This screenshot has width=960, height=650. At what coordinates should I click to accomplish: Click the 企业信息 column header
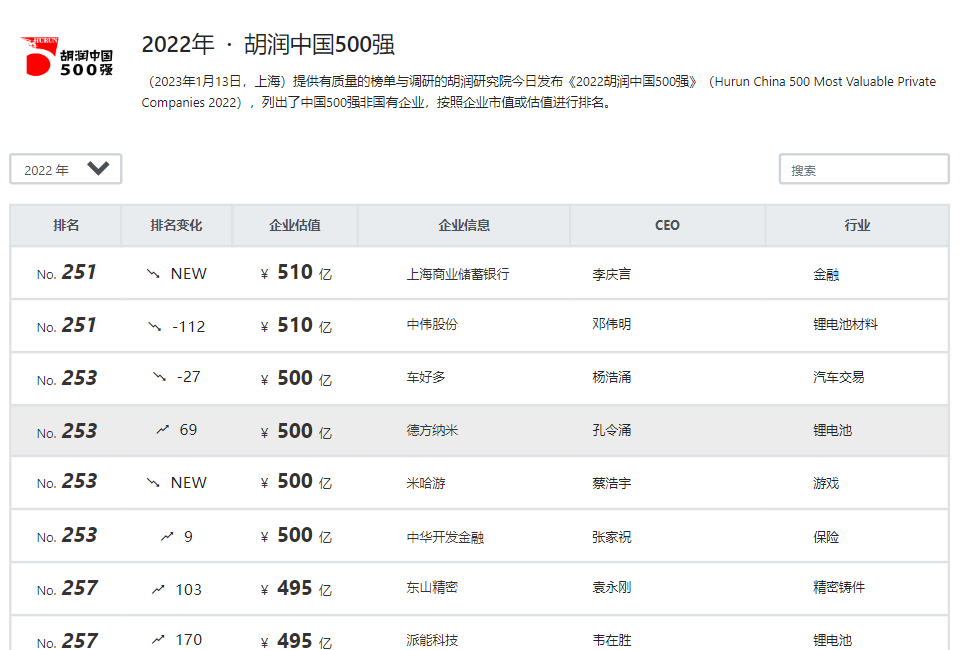(x=464, y=225)
